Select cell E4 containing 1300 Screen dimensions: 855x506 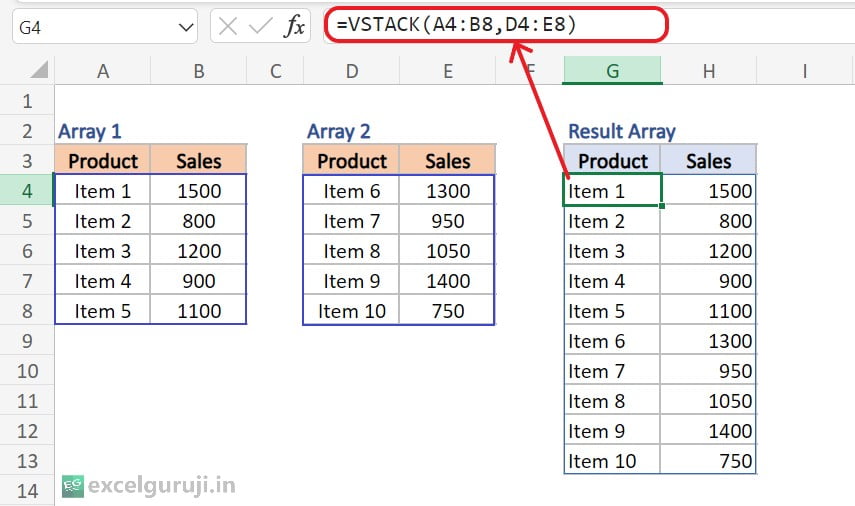coord(448,191)
